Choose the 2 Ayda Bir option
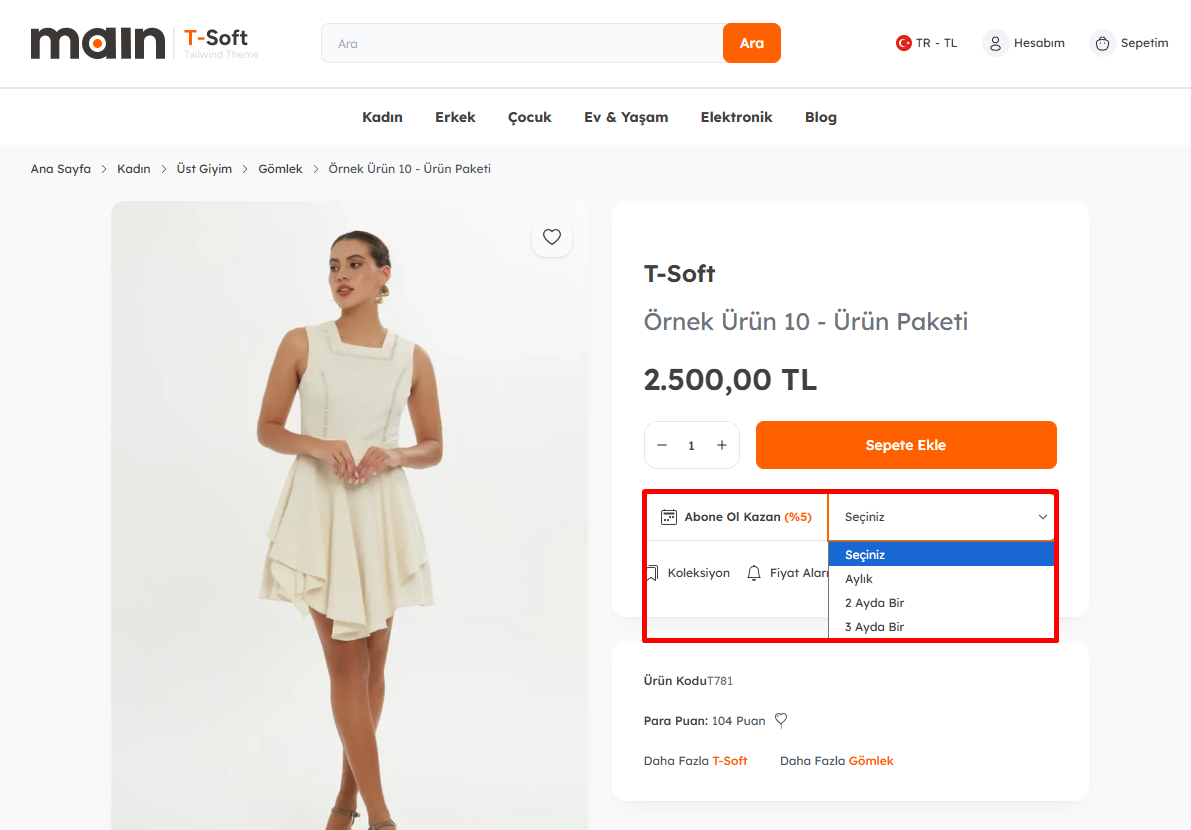The height and width of the screenshot is (830, 1191). (874, 603)
